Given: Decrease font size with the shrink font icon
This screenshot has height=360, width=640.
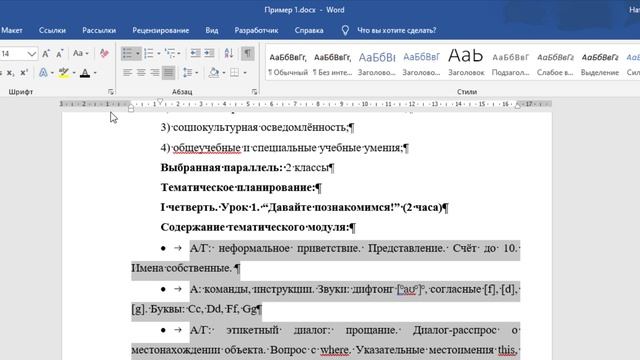Looking at the screenshot, I should pos(60,53).
